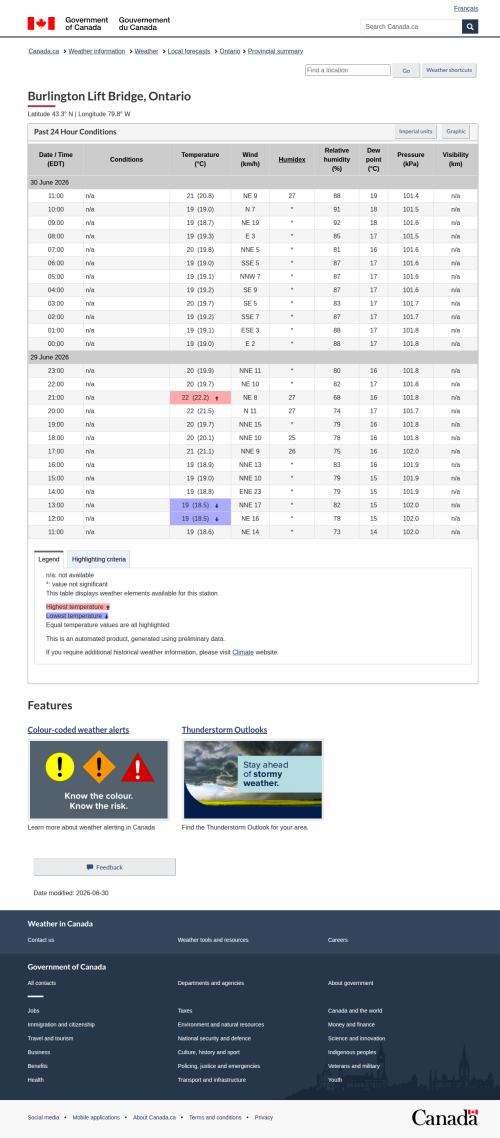Screen dimensions: 500x1138
Task: Open Policing, justice and emergencies link
Action: click(218, 1066)
